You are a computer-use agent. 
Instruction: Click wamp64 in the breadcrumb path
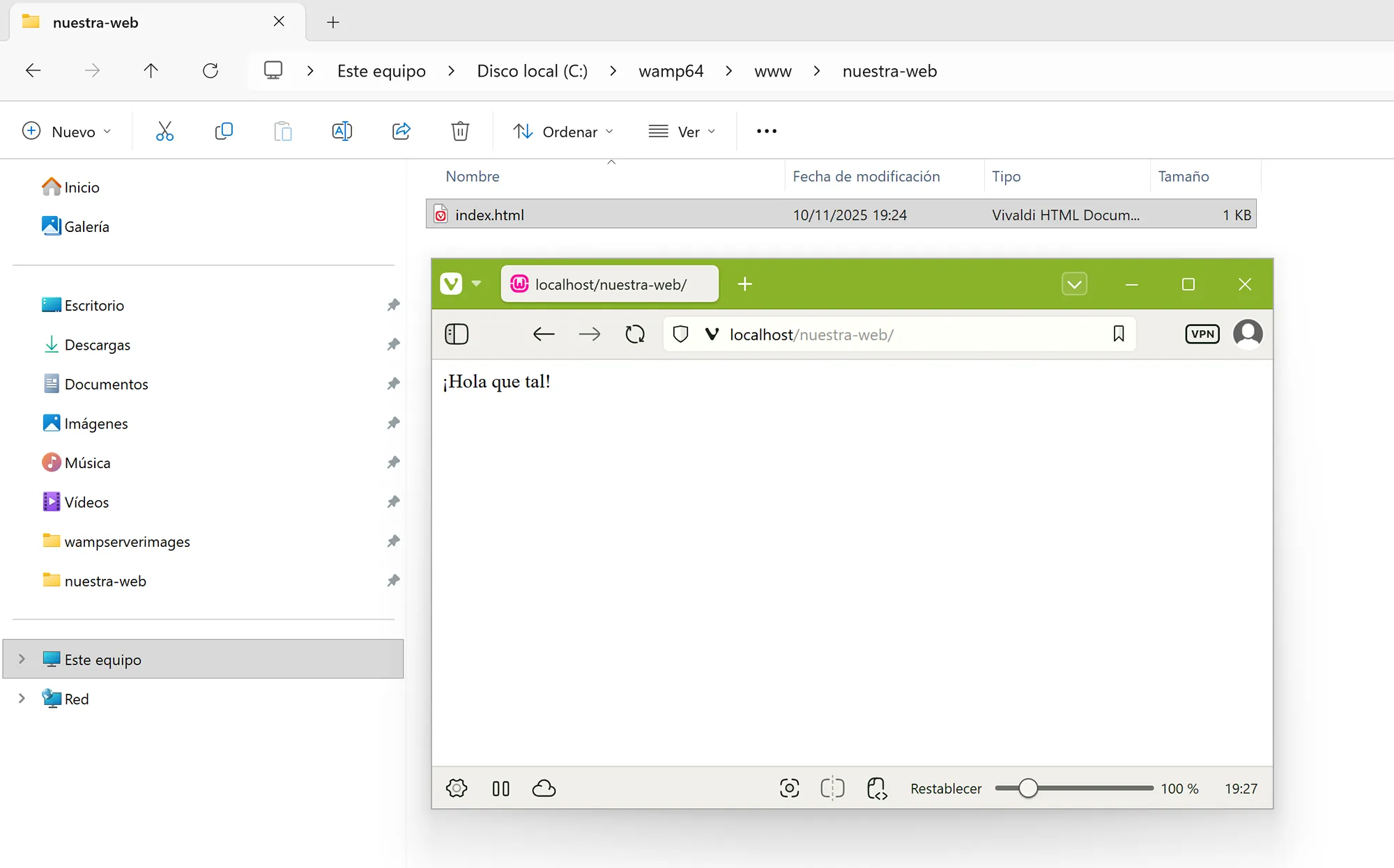pyautogui.click(x=671, y=71)
